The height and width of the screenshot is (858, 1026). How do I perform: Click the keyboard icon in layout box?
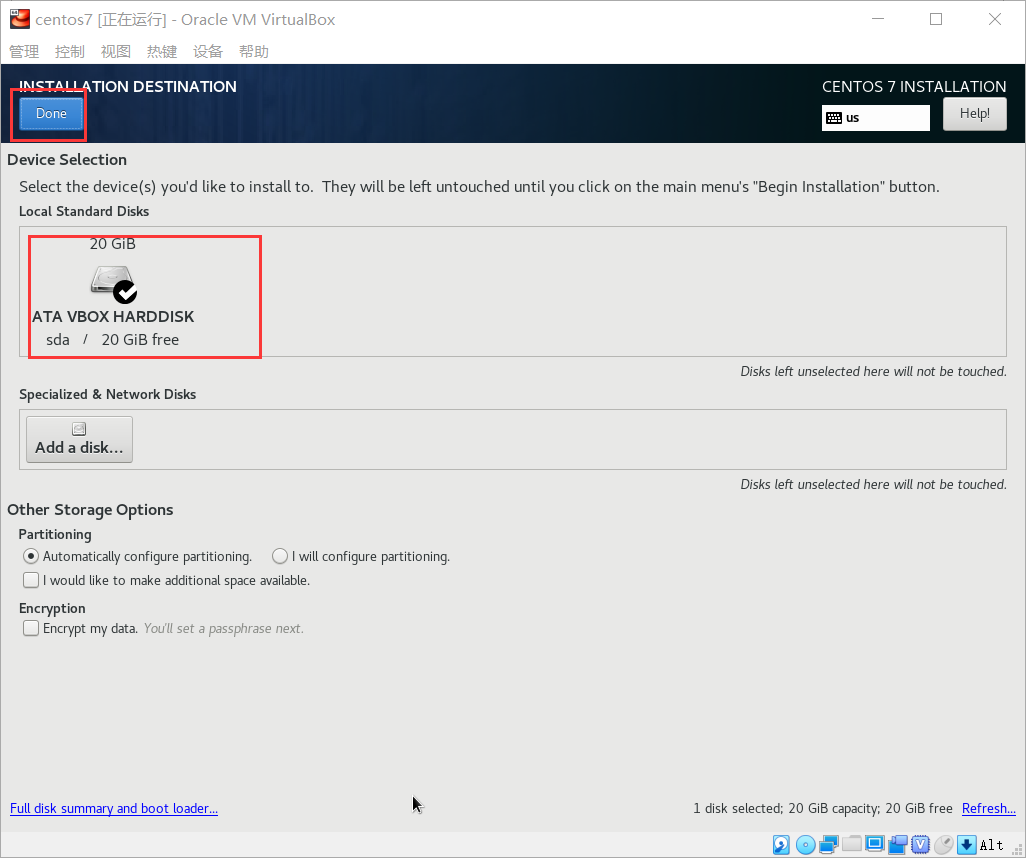(834, 118)
